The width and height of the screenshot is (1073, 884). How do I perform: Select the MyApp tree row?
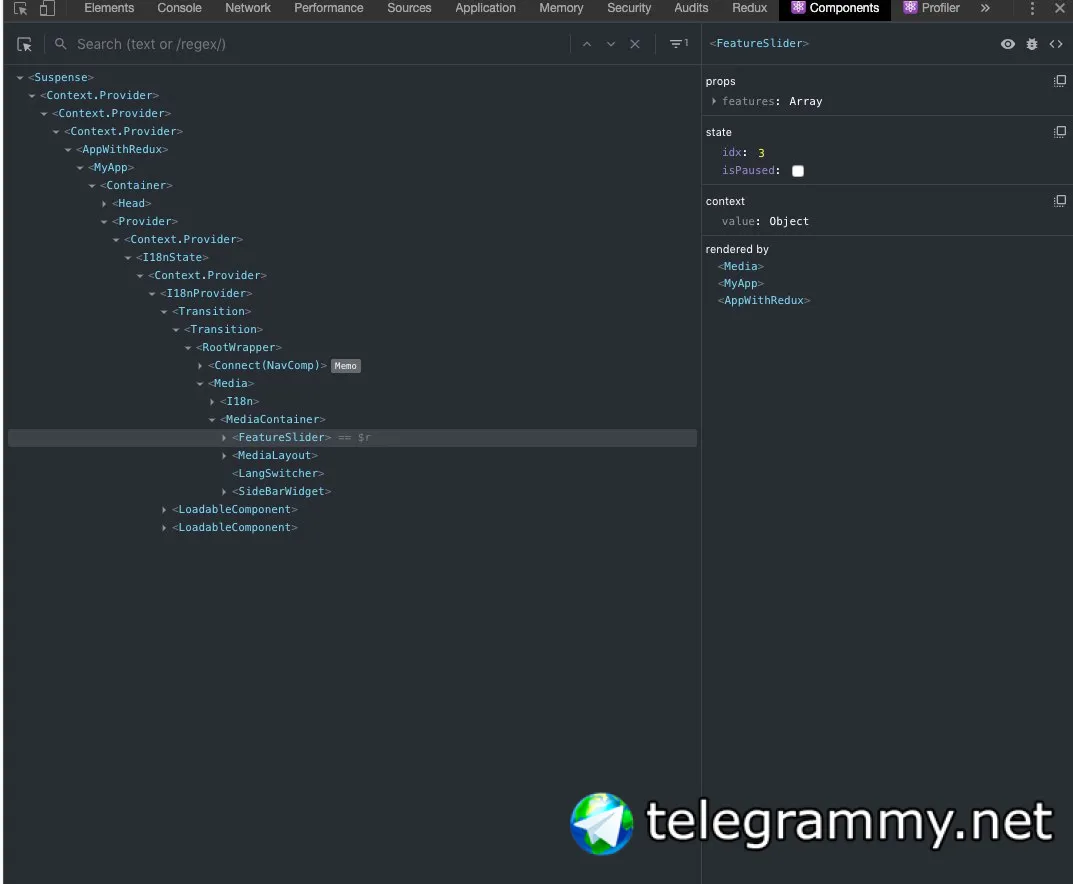coord(352,168)
